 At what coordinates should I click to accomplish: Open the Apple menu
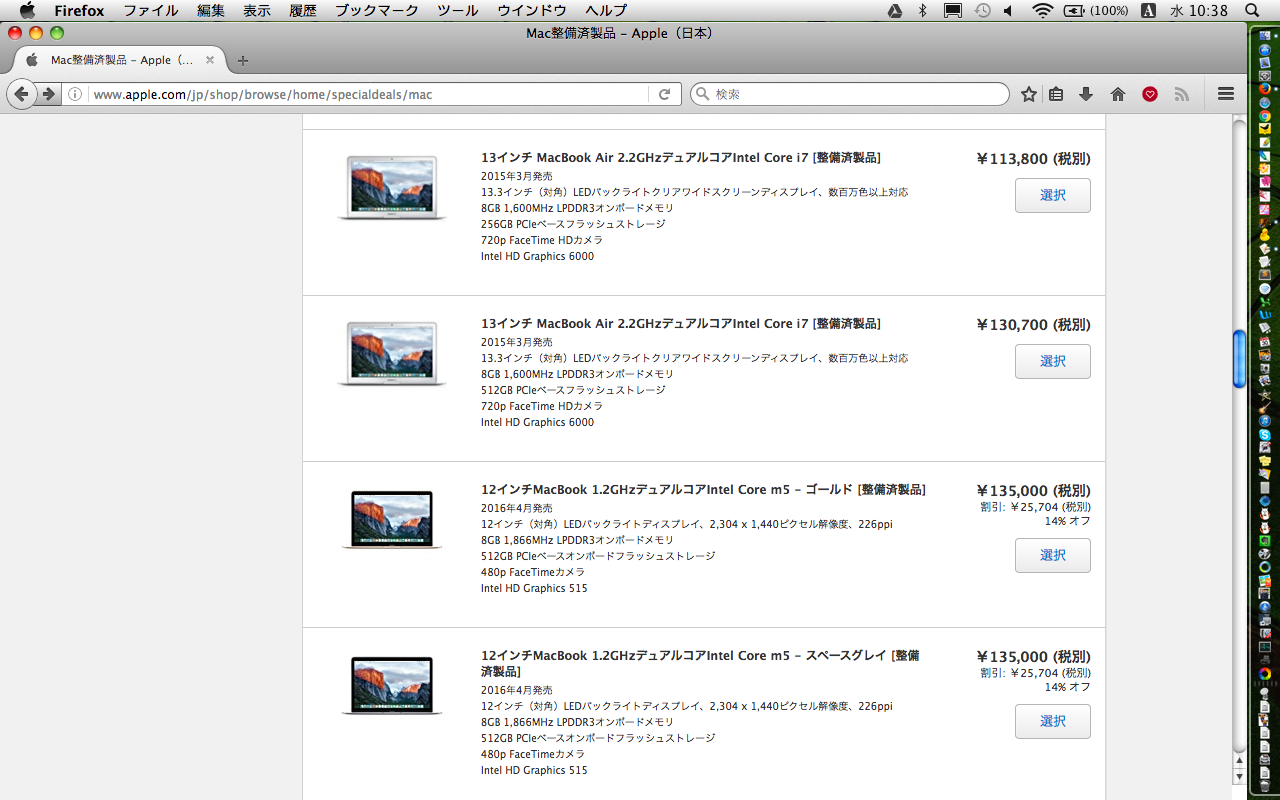(x=27, y=10)
